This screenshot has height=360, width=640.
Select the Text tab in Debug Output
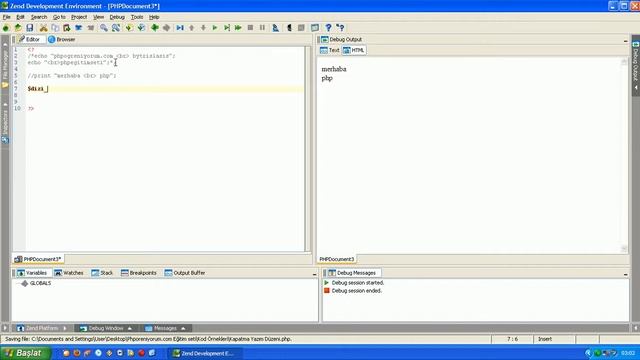(330, 50)
